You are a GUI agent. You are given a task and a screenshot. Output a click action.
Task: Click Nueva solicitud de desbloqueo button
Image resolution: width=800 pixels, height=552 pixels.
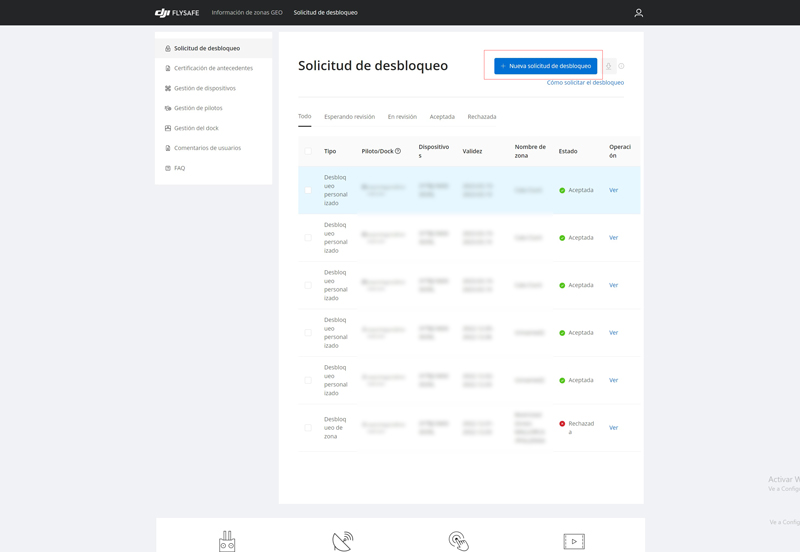tap(545, 66)
